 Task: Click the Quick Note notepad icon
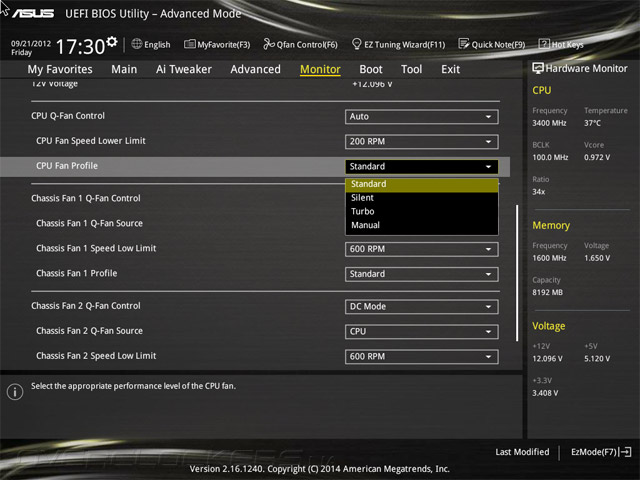click(x=464, y=44)
